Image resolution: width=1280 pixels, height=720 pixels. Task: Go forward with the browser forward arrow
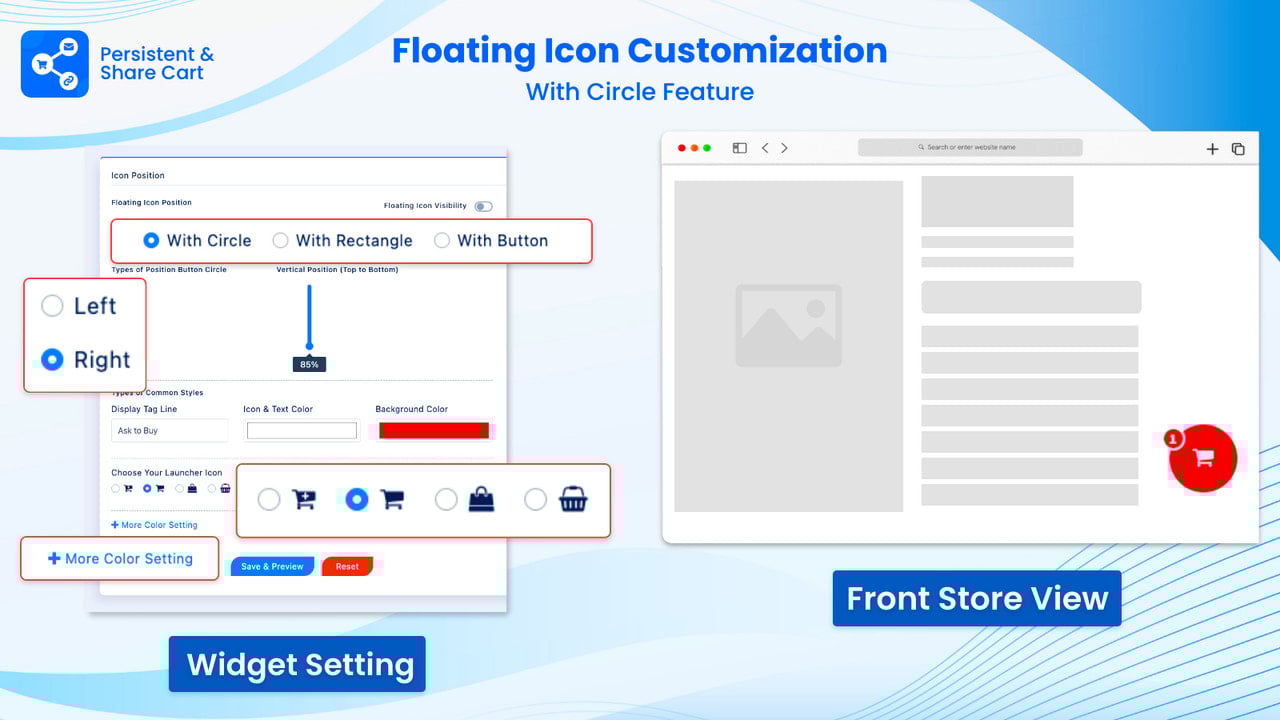(784, 148)
